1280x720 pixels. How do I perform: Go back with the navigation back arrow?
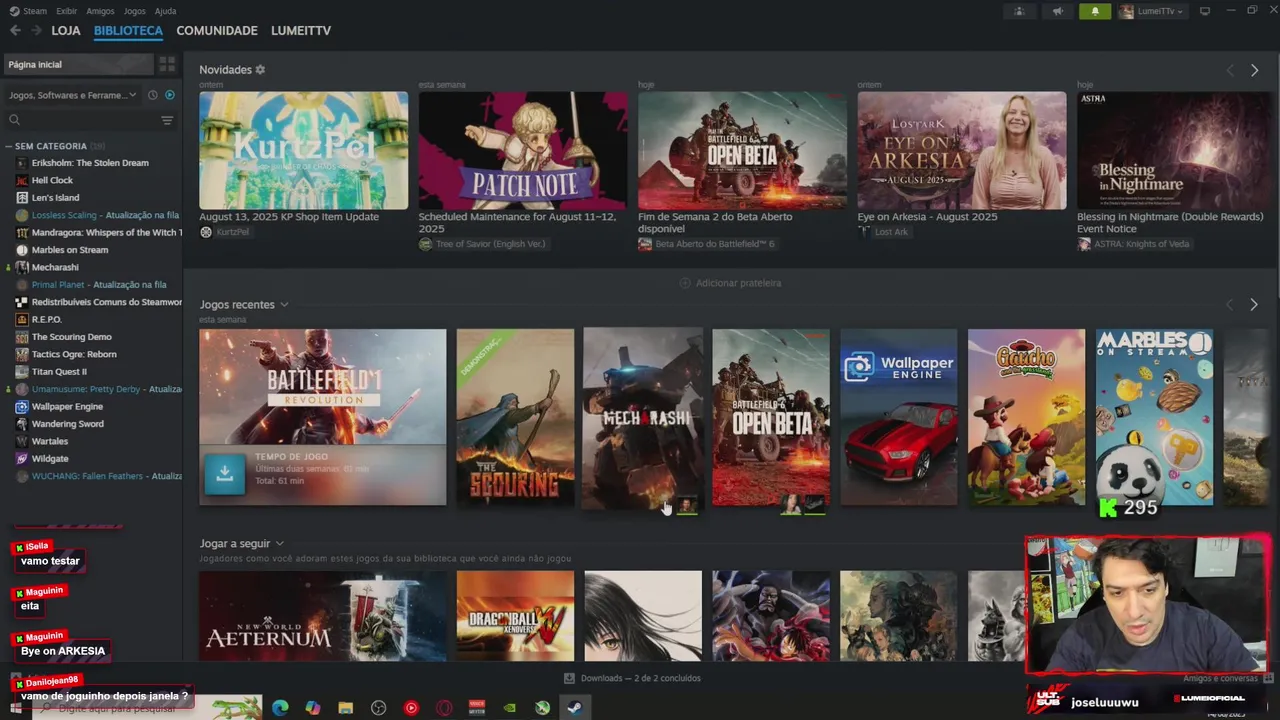point(15,30)
